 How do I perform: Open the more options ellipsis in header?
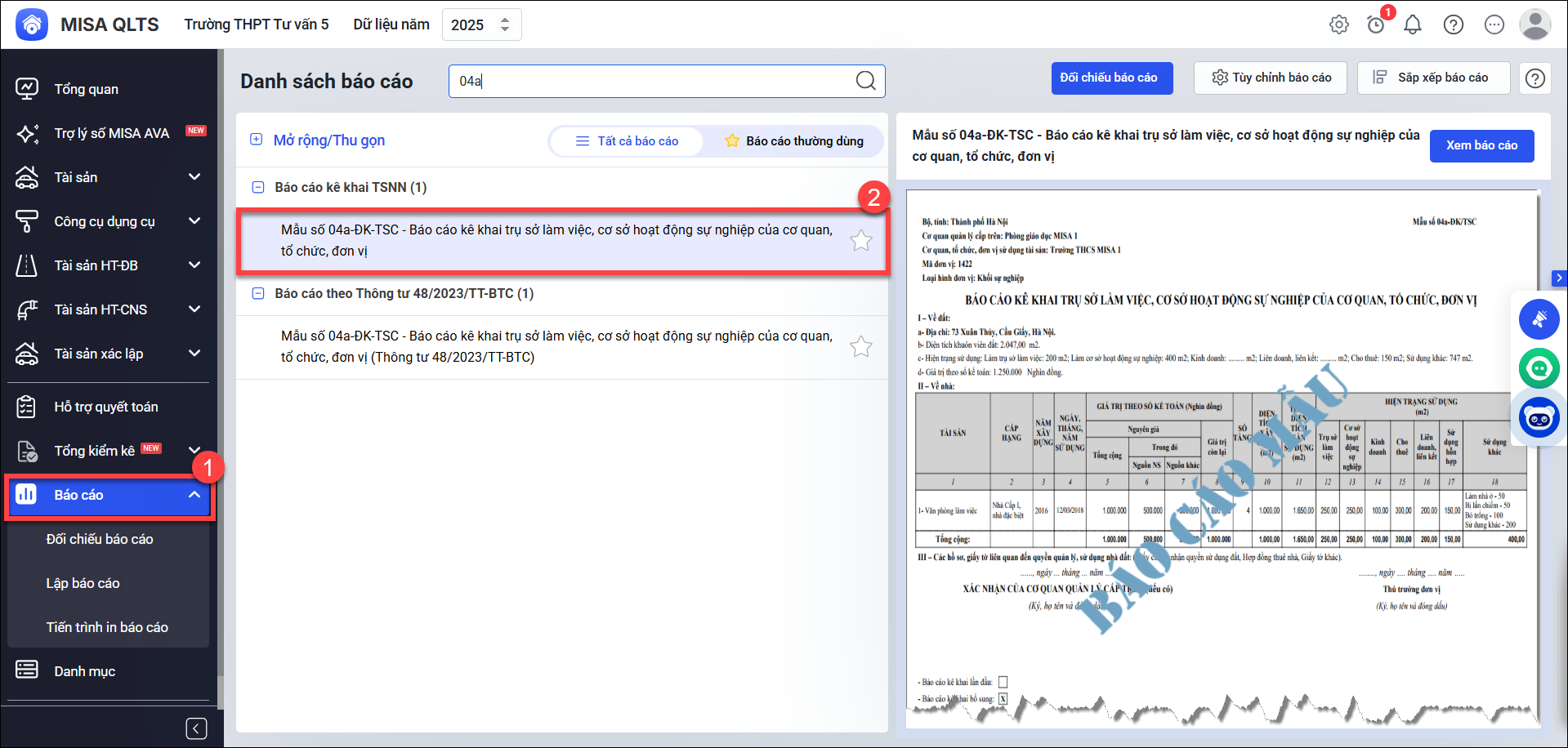click(1494, 24)
